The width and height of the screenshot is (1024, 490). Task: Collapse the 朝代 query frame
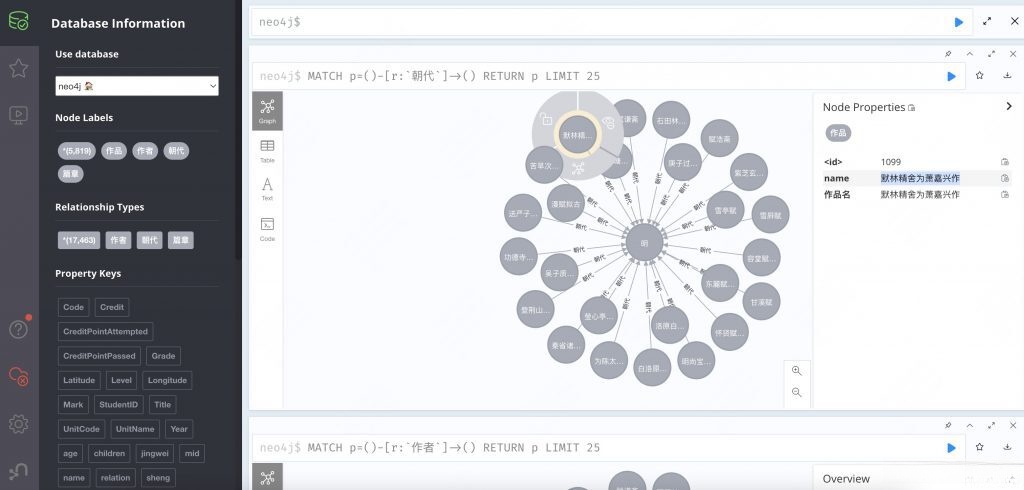tap(970, 54)
